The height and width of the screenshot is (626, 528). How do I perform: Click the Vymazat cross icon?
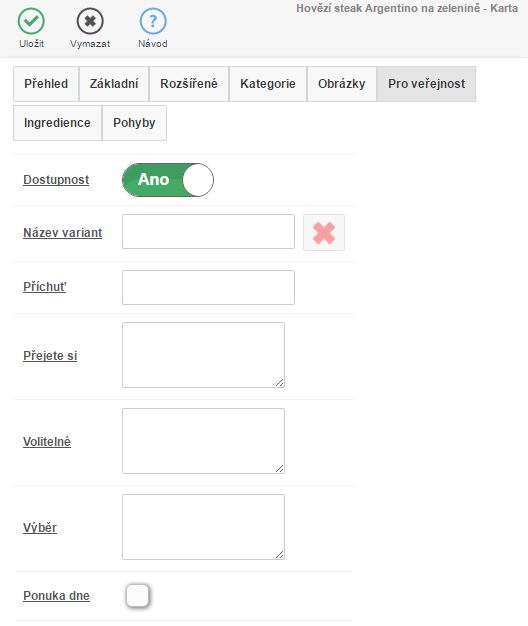tap(90, 21)
